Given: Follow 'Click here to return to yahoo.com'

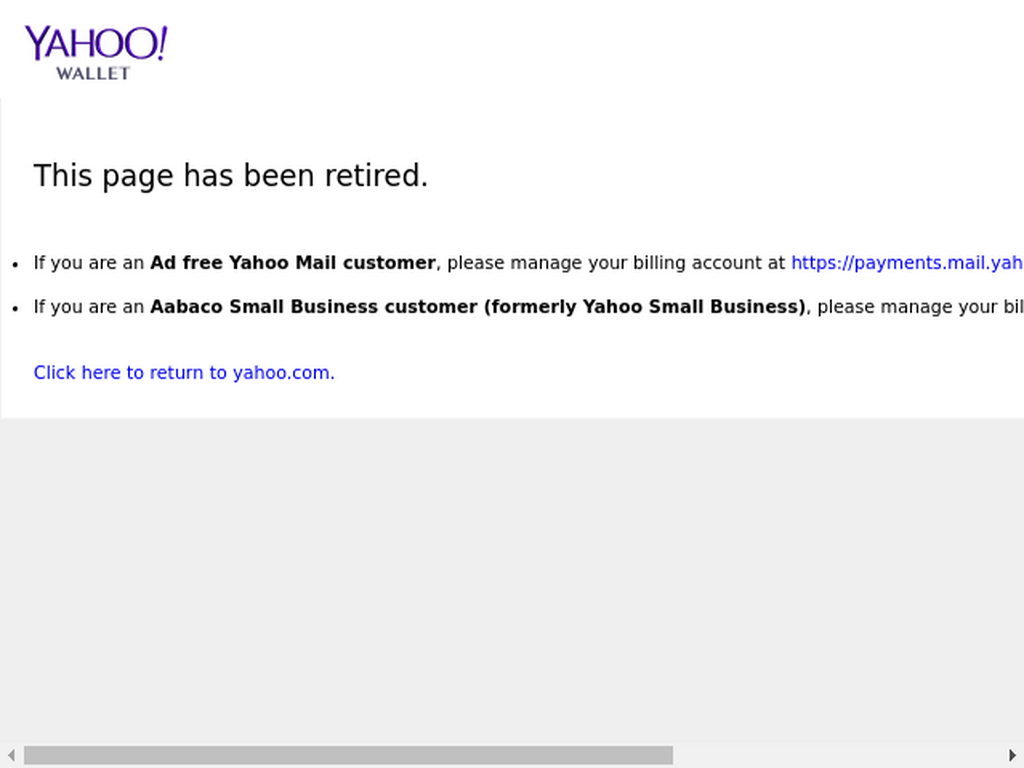Looking at the screenshot, I should 184,372.
